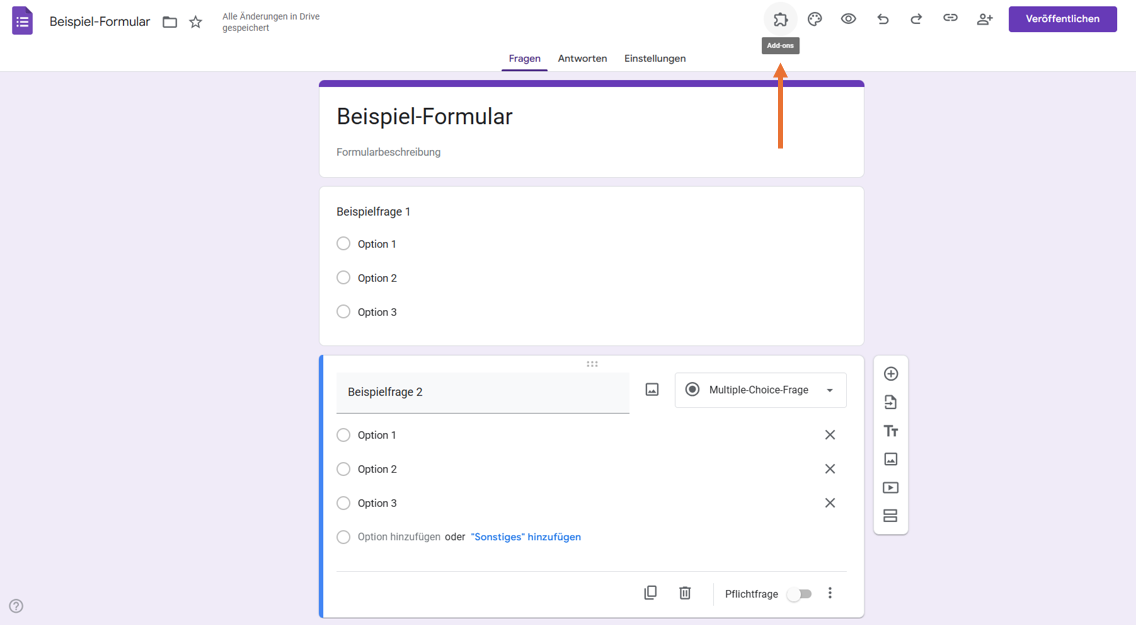
Task: Import questions using sidebar icon
Action: 891,402
